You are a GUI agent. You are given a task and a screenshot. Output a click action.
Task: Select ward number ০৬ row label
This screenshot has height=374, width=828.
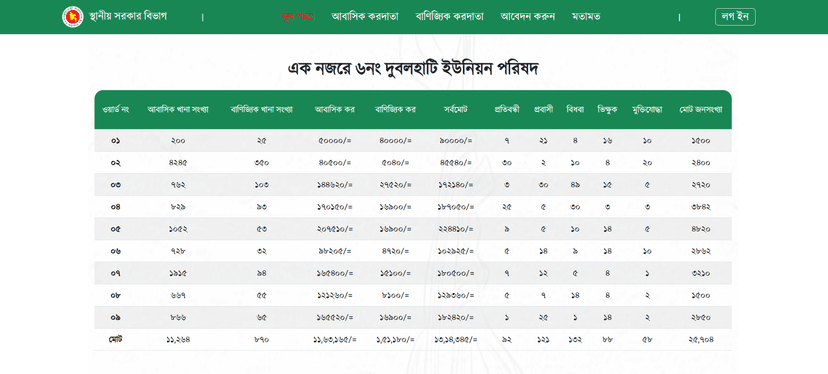point(116,251)
